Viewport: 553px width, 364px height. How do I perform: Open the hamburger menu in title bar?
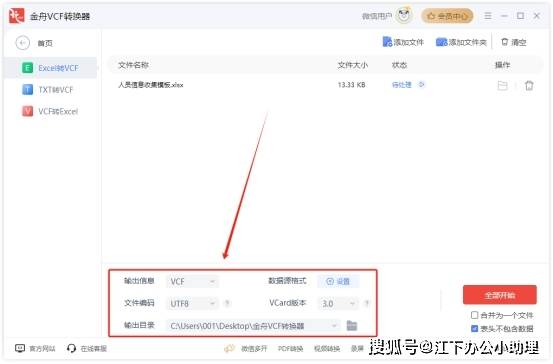tap(488, 16)
